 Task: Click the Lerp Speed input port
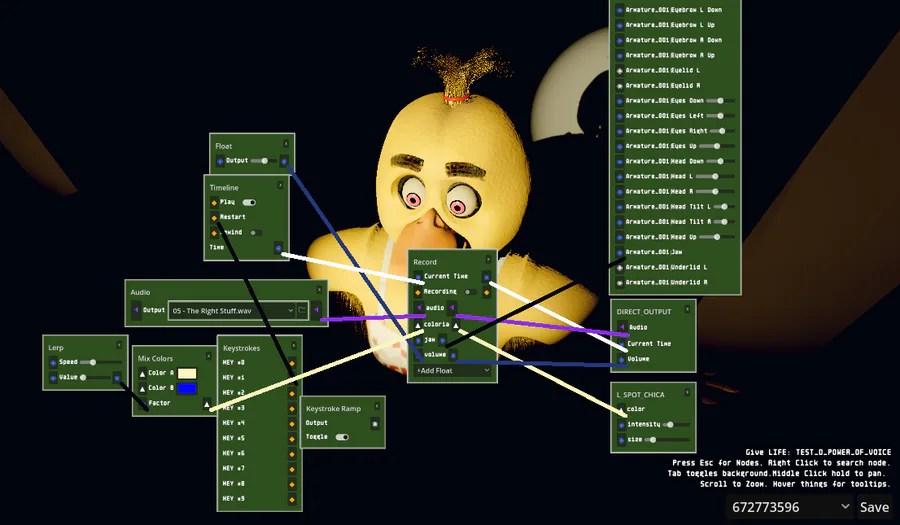click(53, 363)
